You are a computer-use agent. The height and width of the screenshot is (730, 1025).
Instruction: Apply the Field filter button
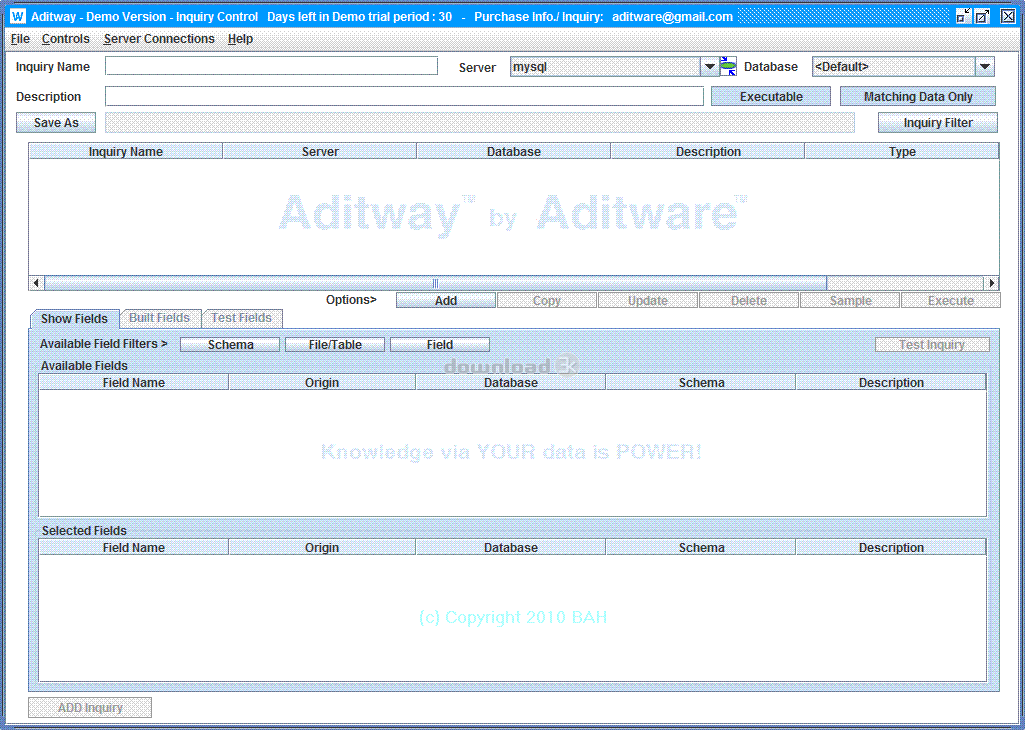point(440,344)
